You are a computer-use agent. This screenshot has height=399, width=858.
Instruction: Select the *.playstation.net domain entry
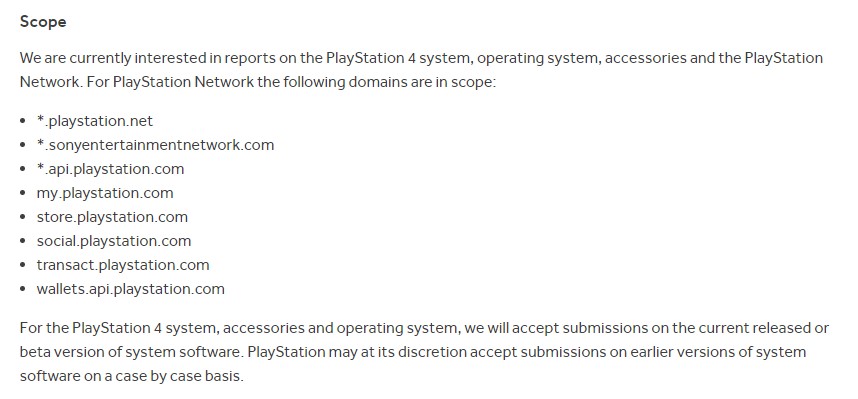(95, 121)
